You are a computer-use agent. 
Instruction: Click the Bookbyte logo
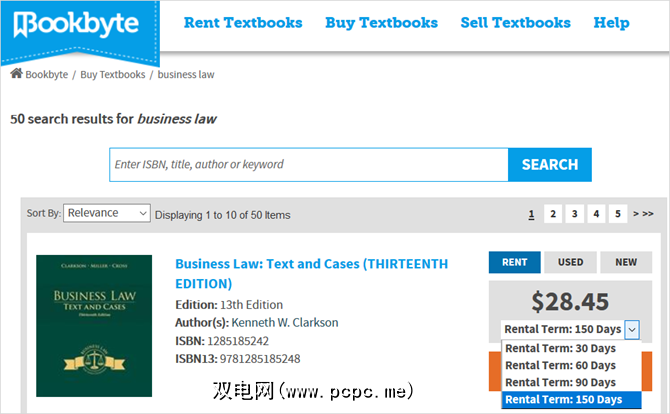click(x=78, y=24)
